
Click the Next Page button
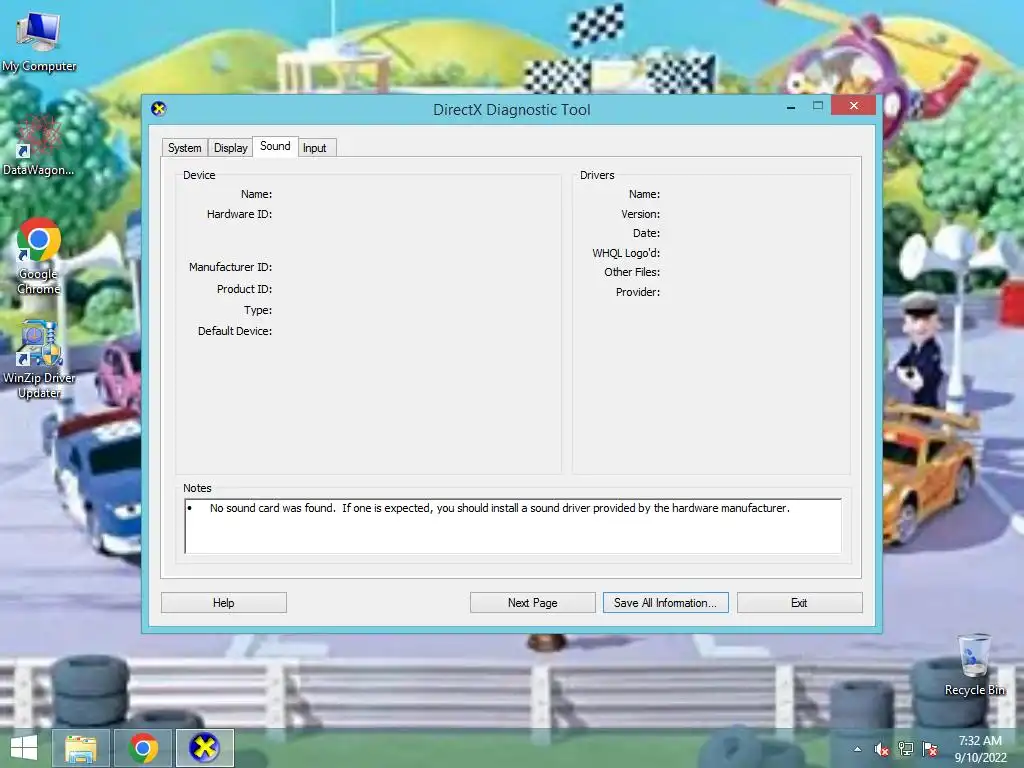click(x=532, y=603)
